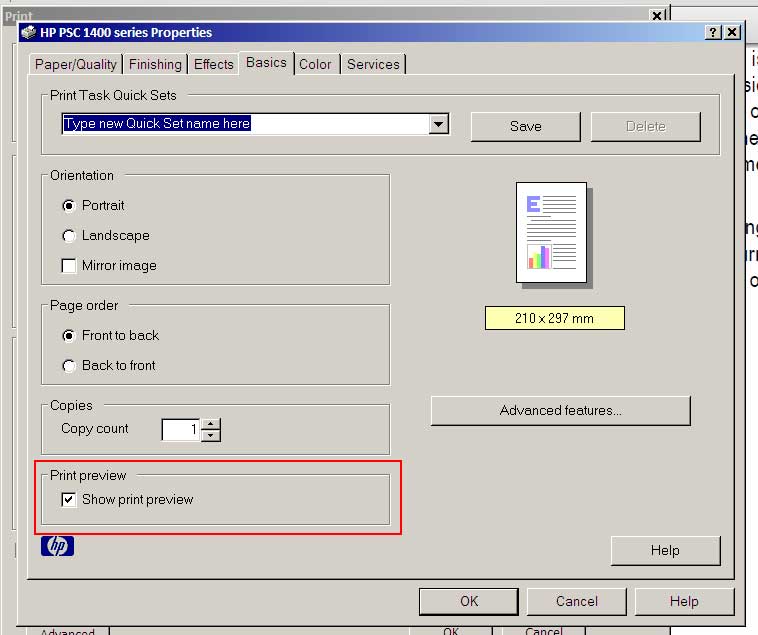Decrease copy count with down arrow
This screenshot has height=635, width=758.
tap(210, 435)
